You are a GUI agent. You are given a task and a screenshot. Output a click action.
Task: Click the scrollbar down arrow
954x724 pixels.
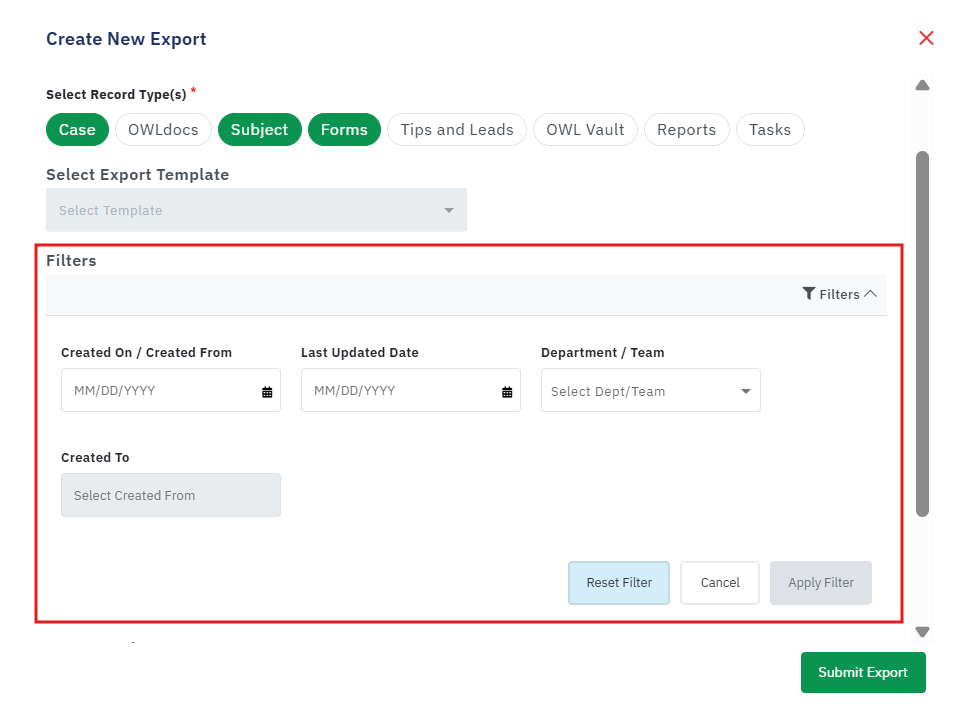[x=922, y=632]
